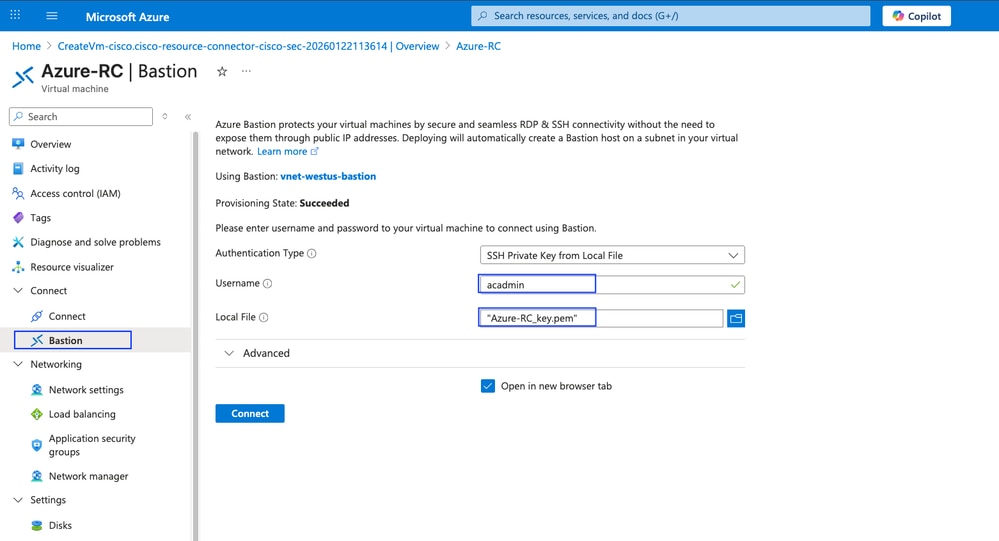Image resolution: width=999 pixels, height=541 pixels.
Task: Click the Connect button
Action: point(250,414)
